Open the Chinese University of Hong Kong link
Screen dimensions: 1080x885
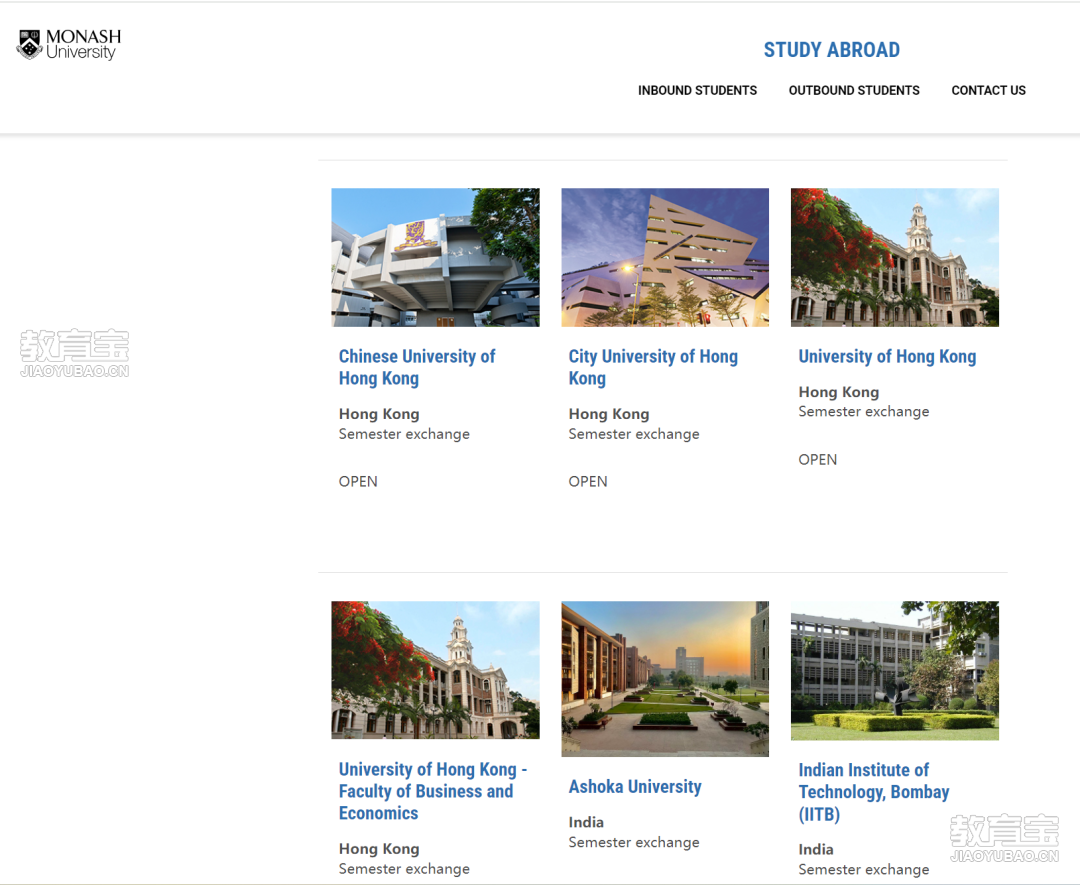click(x=417, y=367)
